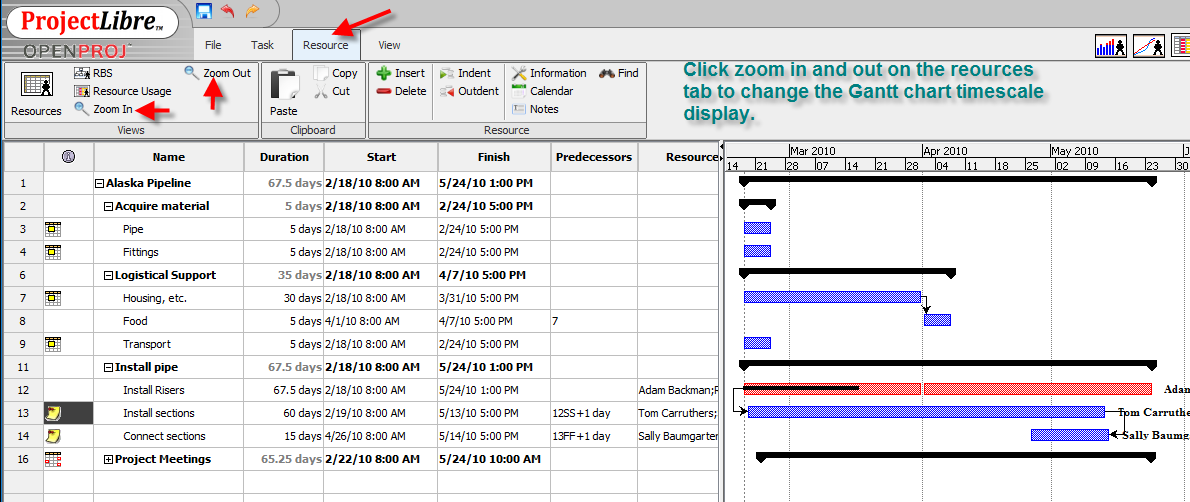1190x502 pixels.
Task: Click the Undo arrow icon
Action: [227, 11]
